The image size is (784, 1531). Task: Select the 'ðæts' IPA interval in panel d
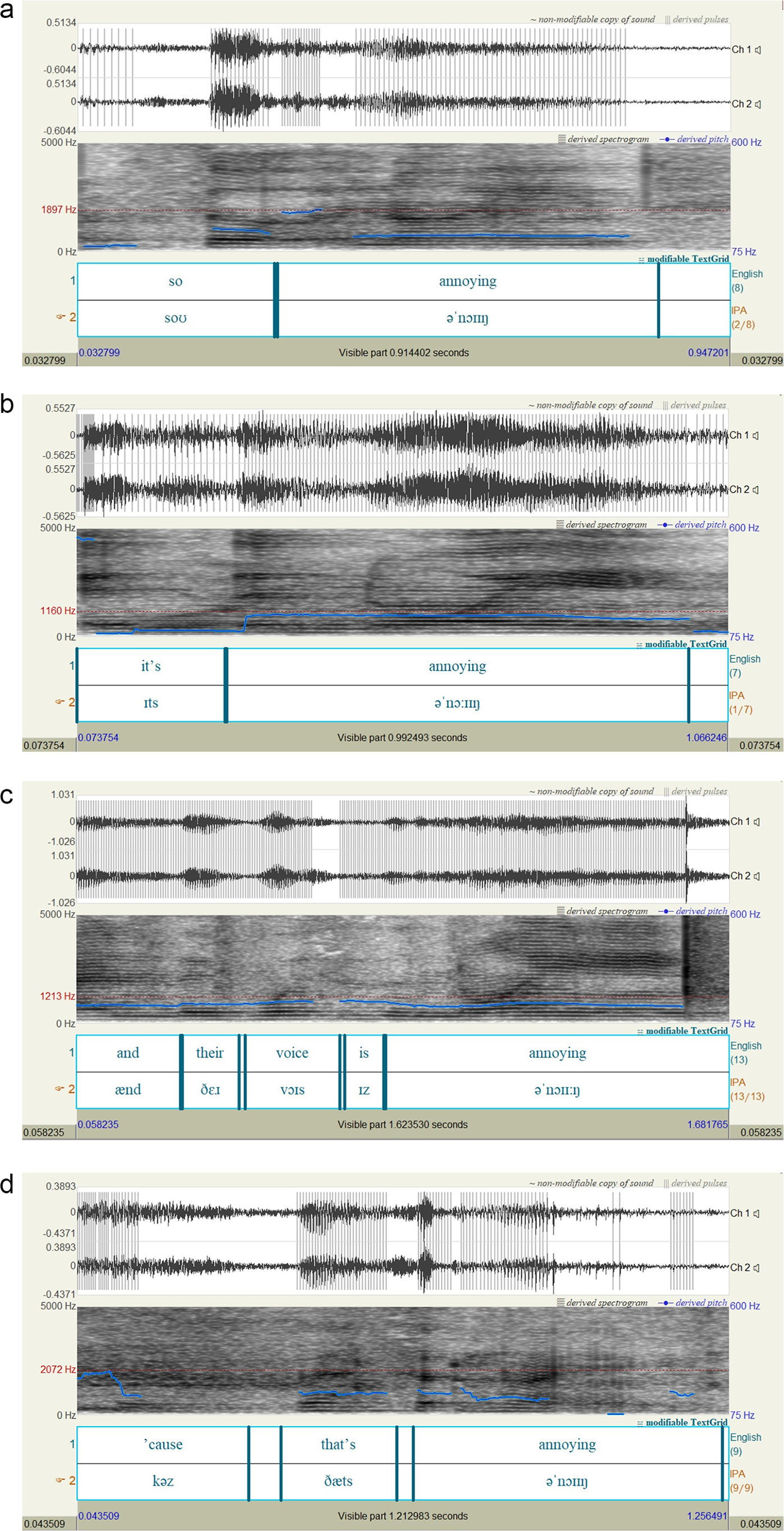[339, 1482]
